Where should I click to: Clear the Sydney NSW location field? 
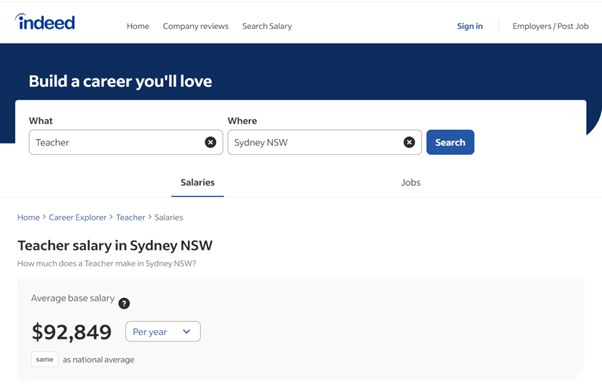coord(409,142)
